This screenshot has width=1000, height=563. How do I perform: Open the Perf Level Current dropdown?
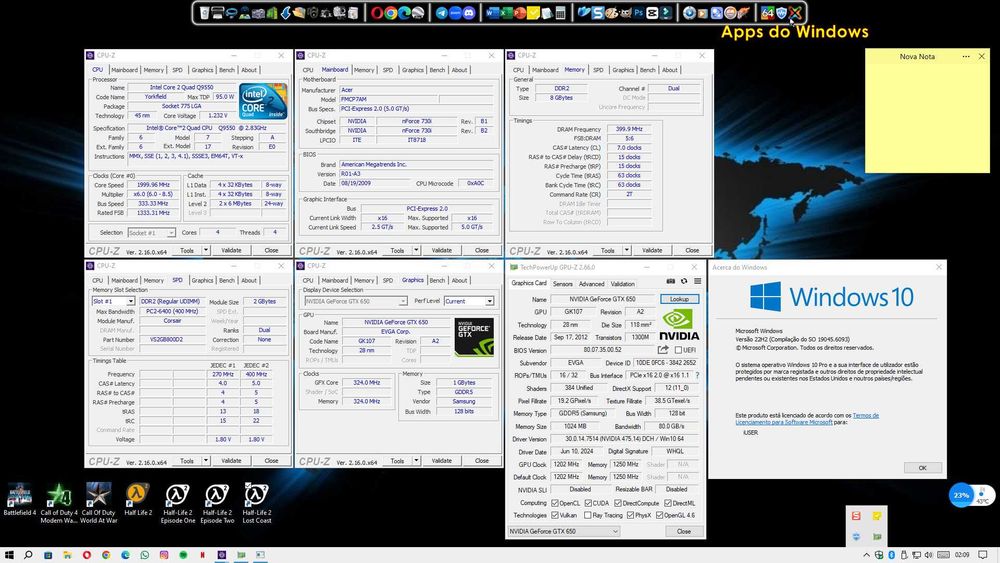(x=469, y=301)
